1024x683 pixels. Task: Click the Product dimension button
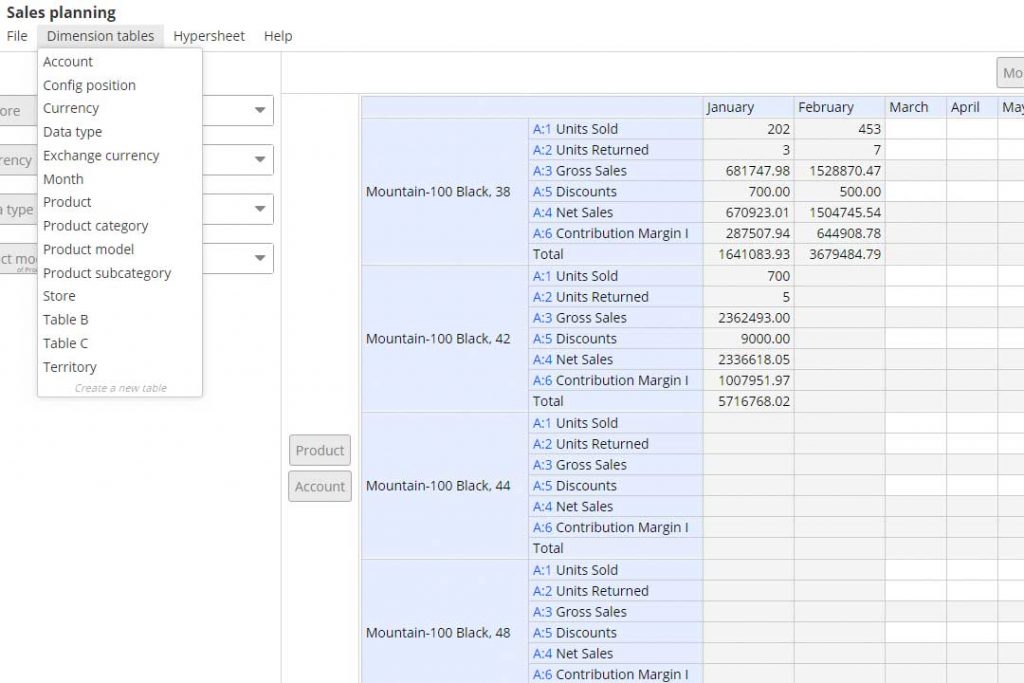tap(320, 450)
